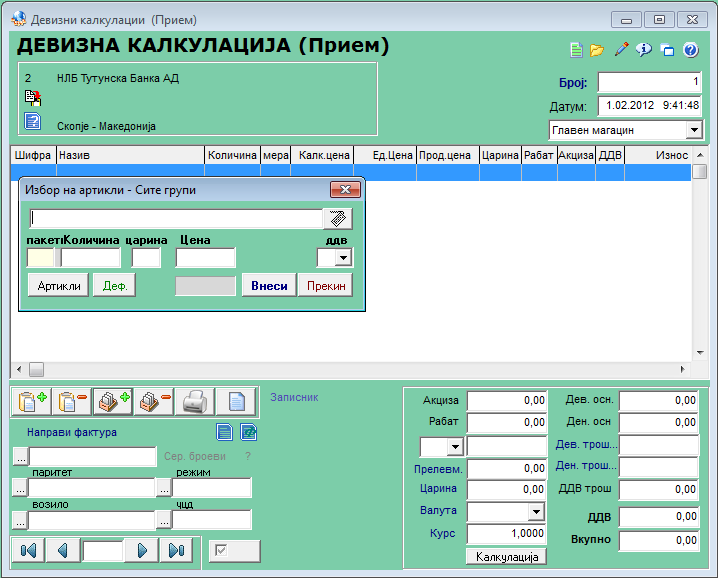Click the horizontal scrollbar thumb of the grid
This screenshot has height=578, width=718.
(x=36, y=369)
